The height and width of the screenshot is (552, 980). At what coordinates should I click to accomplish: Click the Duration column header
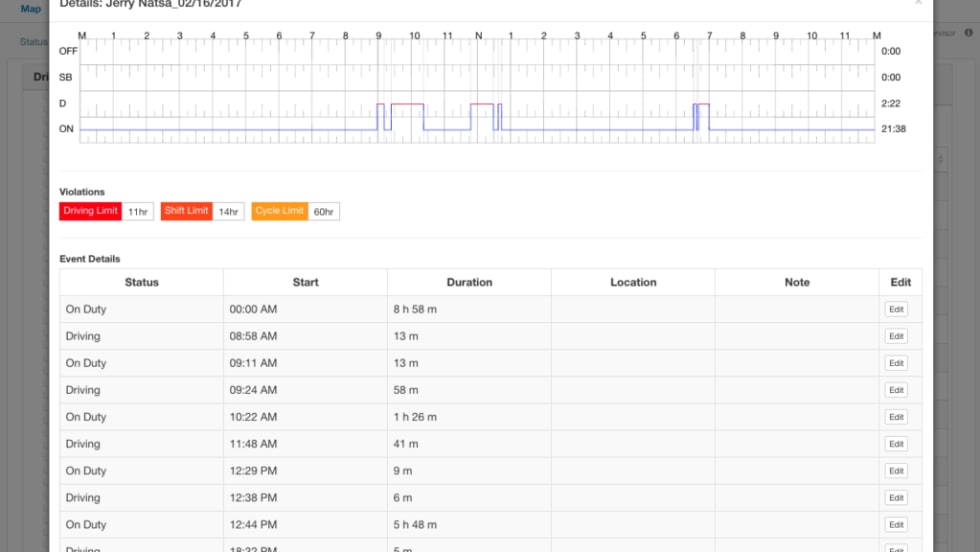469,282
